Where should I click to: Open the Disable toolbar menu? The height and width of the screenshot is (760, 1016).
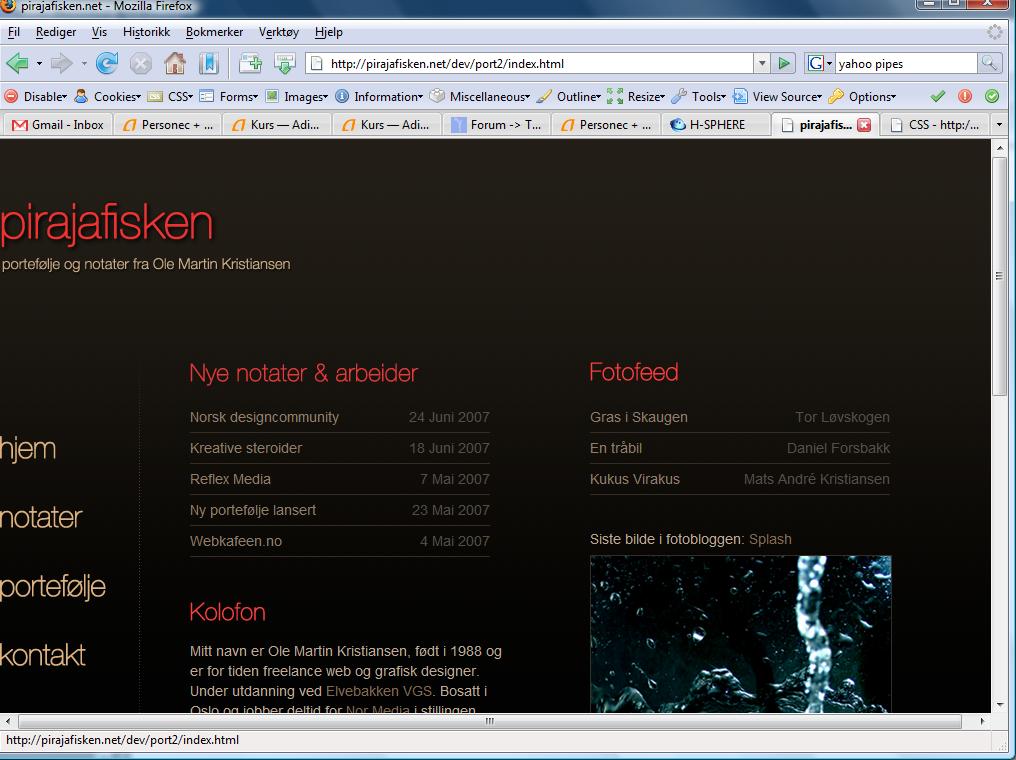(x=36, y=97)
